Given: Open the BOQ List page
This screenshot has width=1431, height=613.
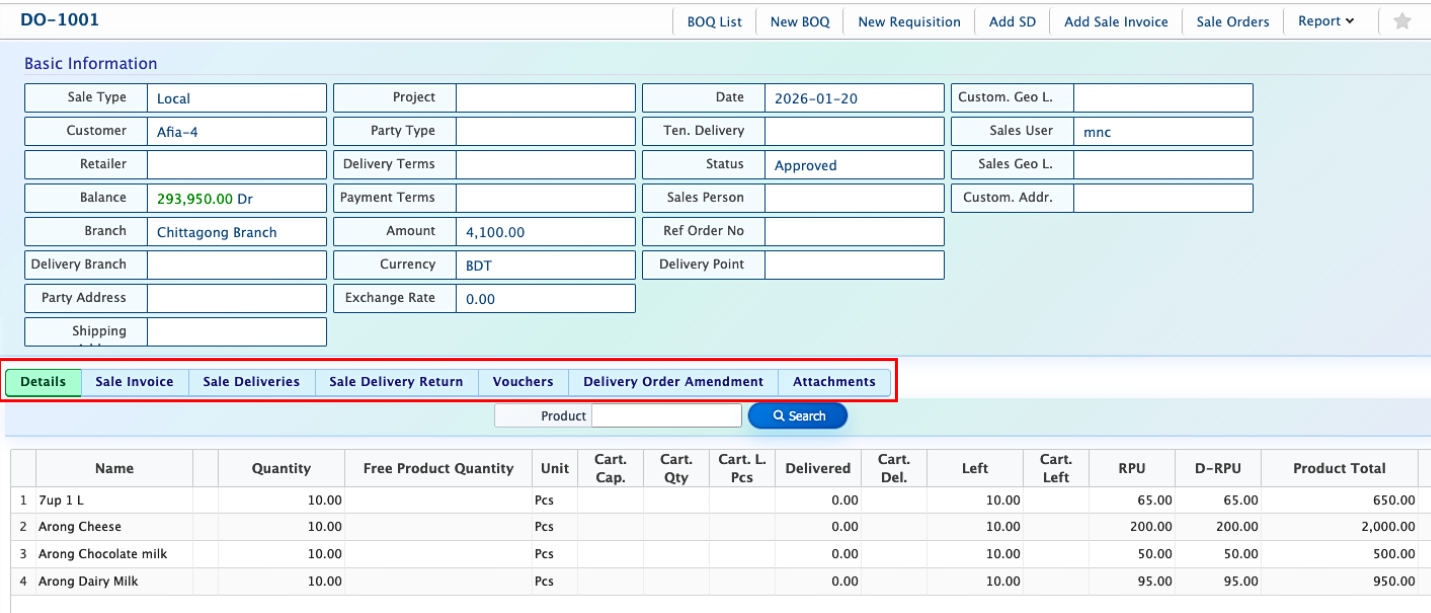Looking at the screenshot, I should coord(714,22).
